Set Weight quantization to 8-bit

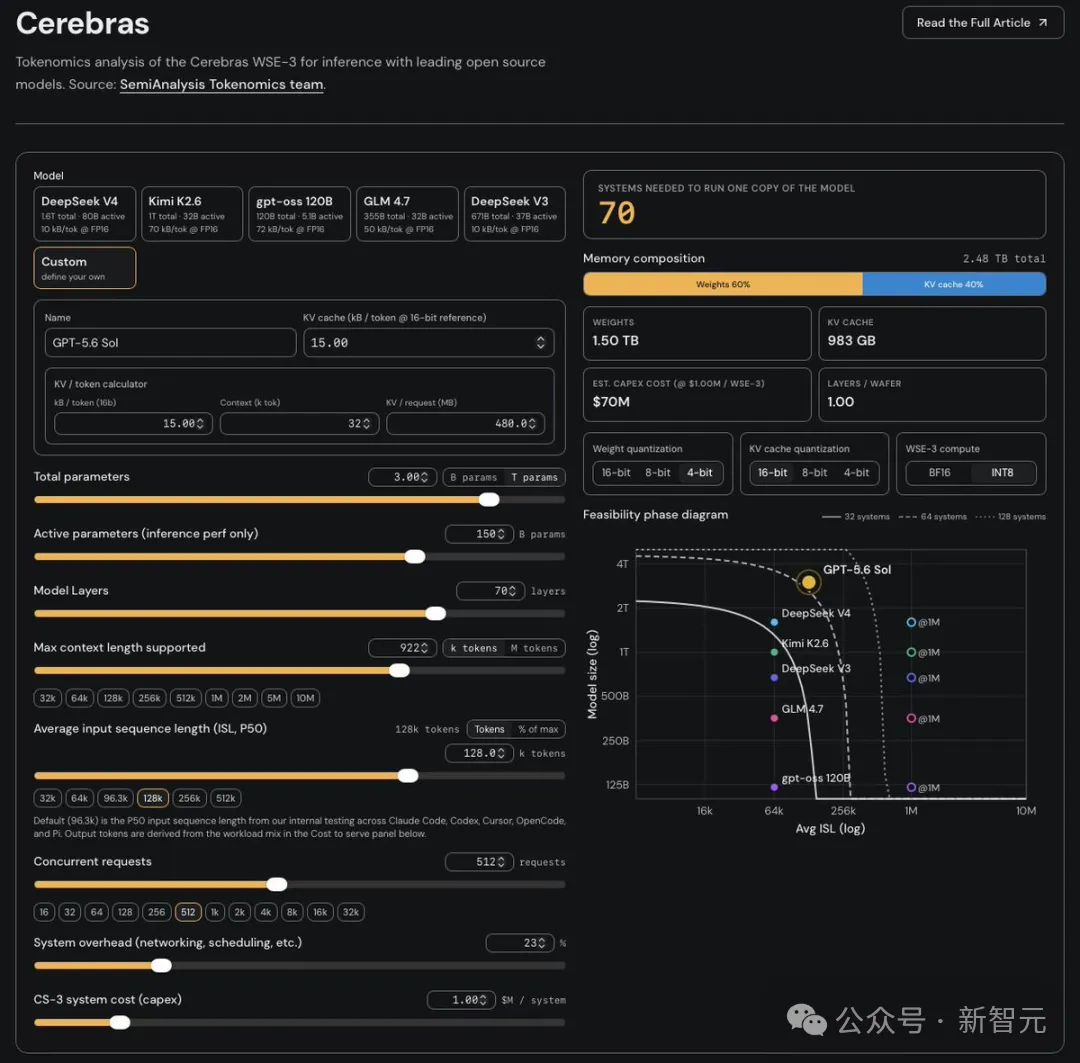(x=658, y=473)
